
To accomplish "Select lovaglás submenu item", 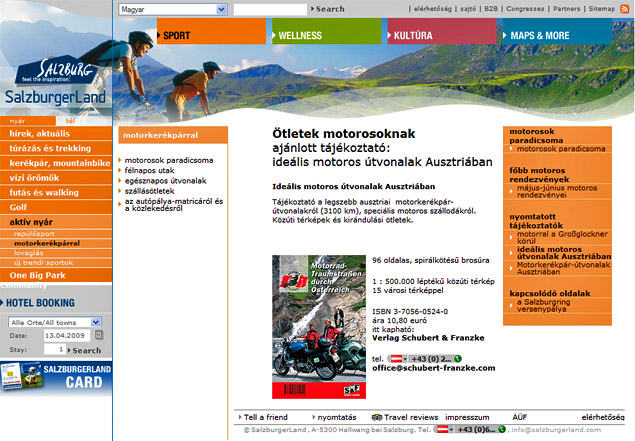I will (56, 253).
